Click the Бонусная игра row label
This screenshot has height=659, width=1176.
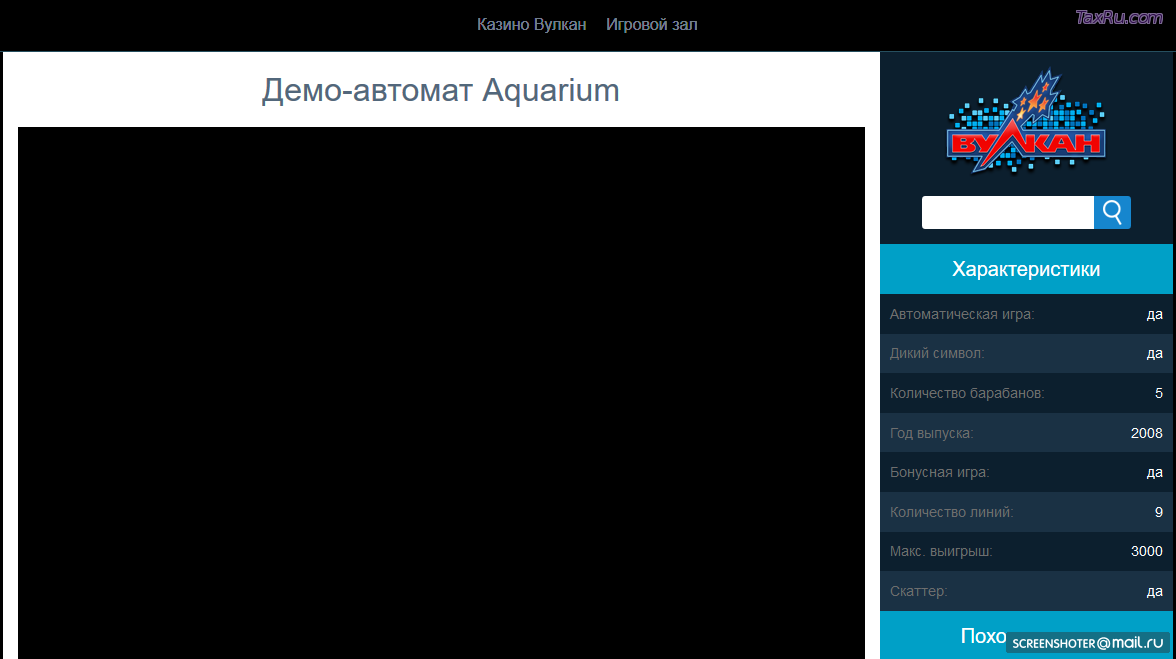coord(939,472)
